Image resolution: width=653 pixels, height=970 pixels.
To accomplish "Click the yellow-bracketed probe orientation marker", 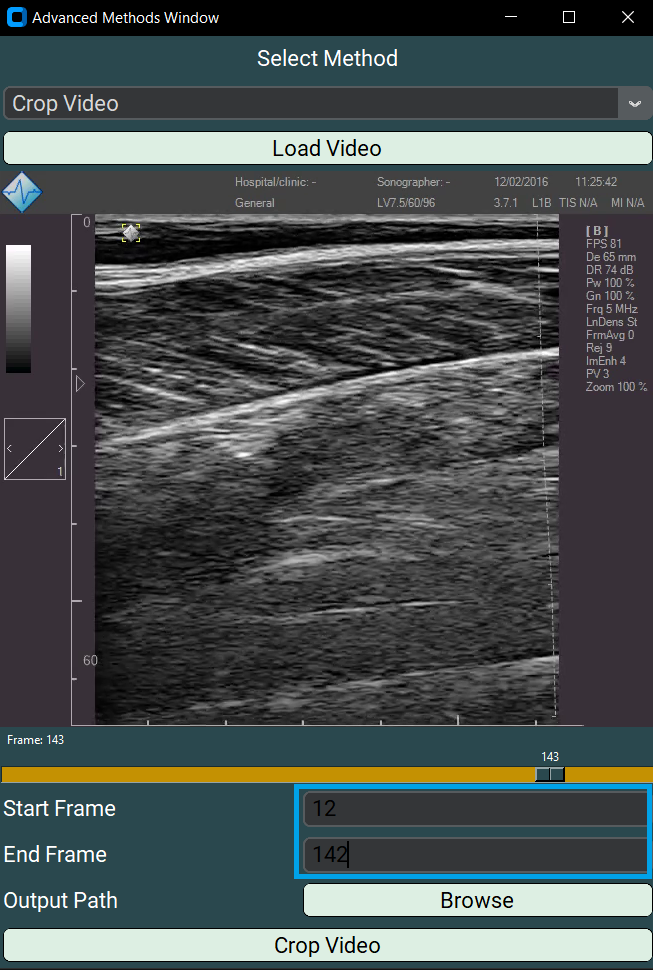I will coord(131,233).
